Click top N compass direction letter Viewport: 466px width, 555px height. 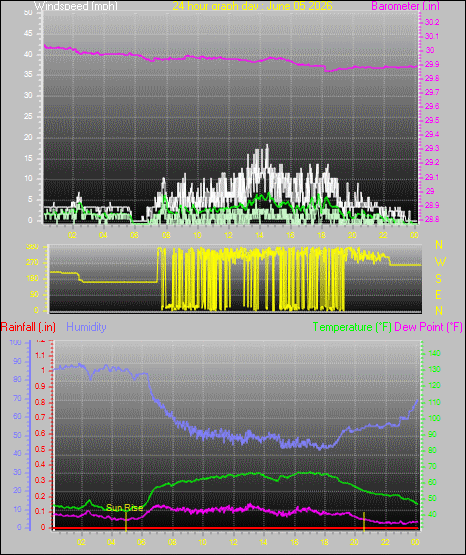click(439, 245)
